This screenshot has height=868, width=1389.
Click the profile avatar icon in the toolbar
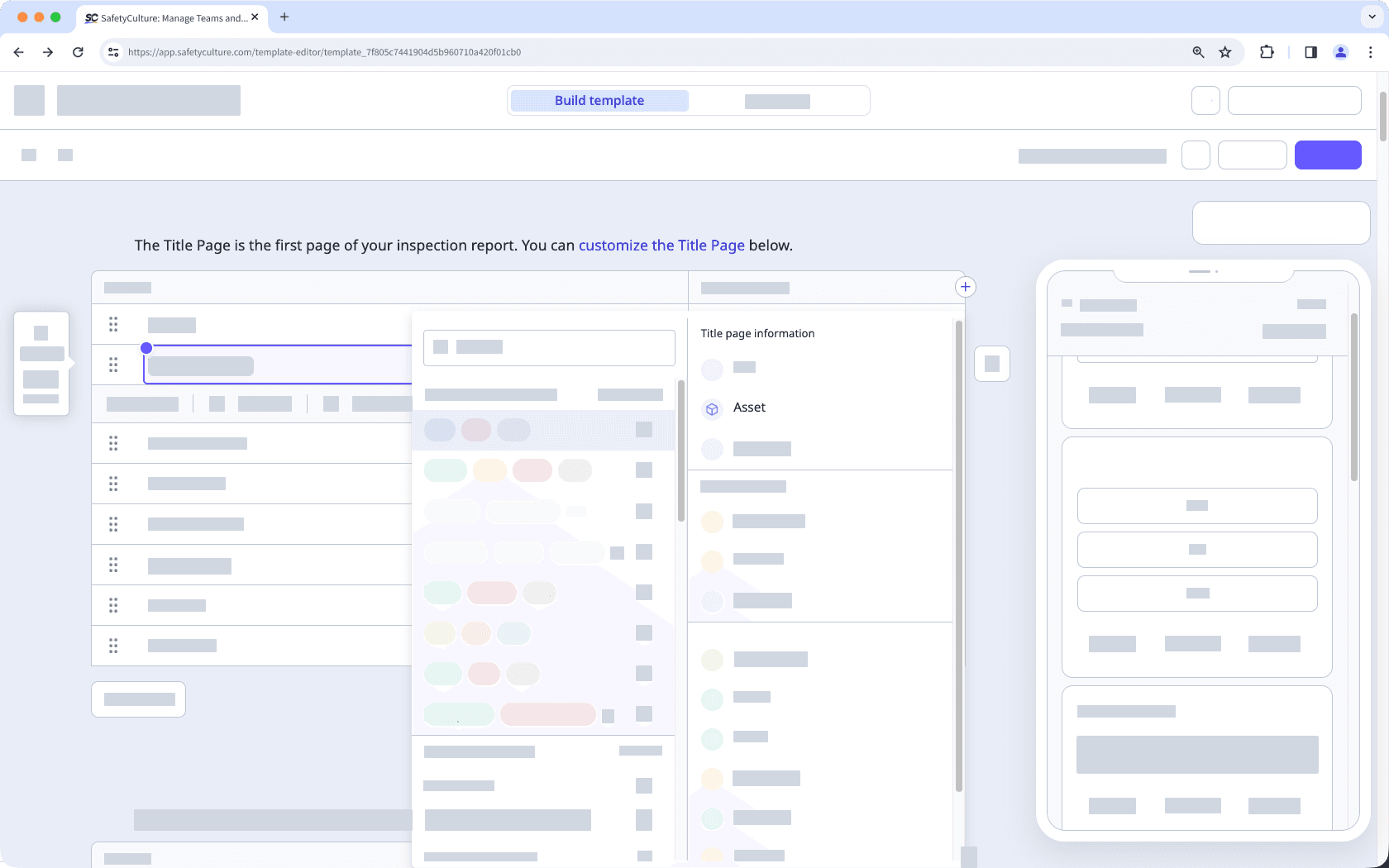pos(1340,51)
